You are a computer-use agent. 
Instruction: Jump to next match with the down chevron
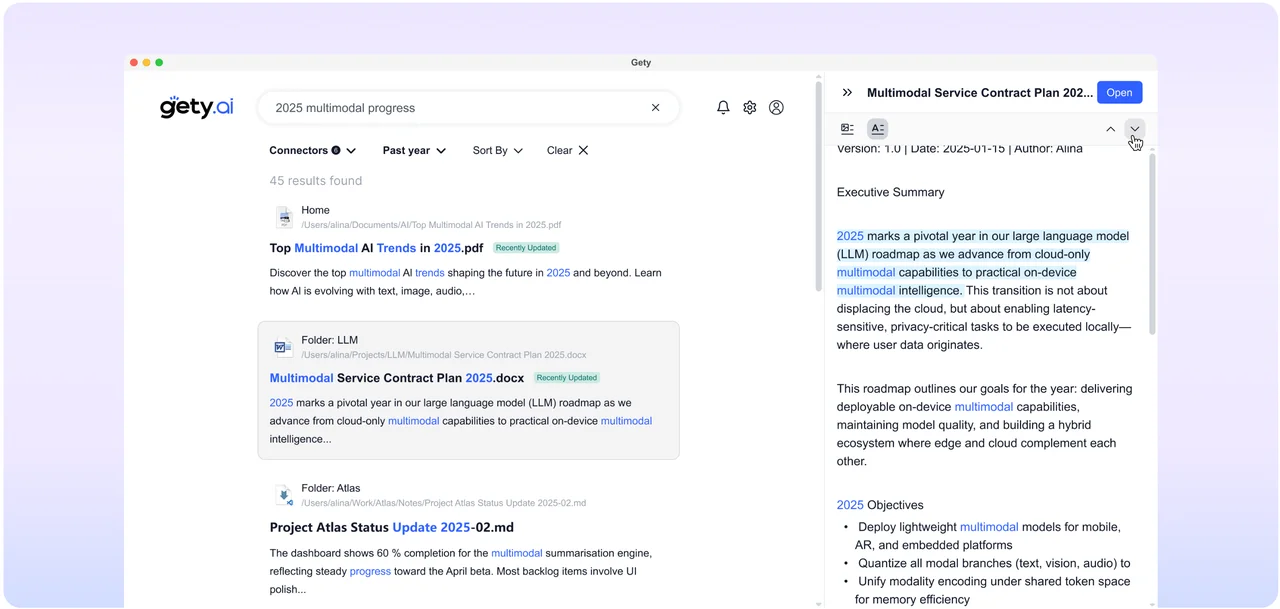[1134, 129]
